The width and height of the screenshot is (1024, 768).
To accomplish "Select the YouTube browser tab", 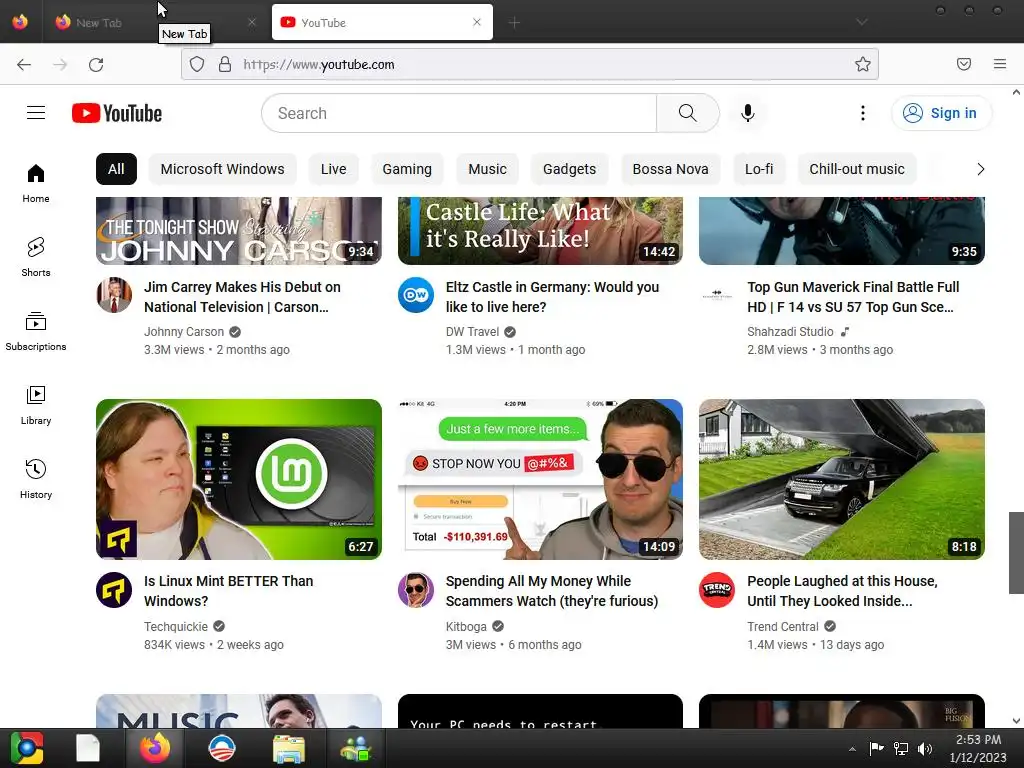I will (x=382, y=23).
